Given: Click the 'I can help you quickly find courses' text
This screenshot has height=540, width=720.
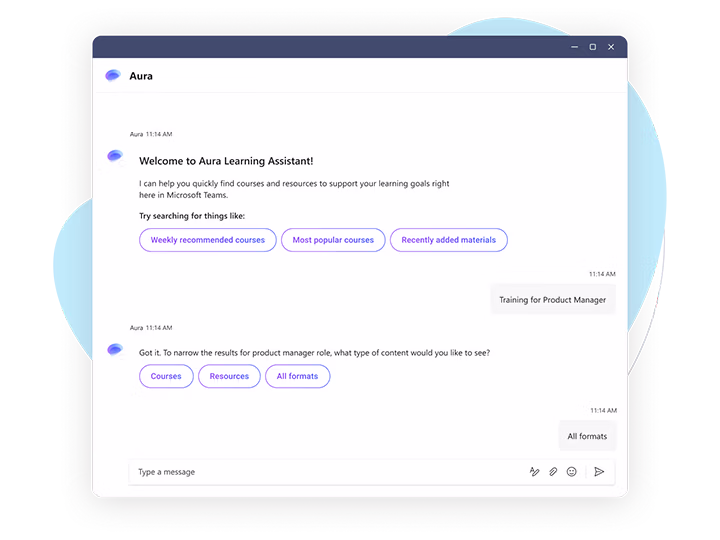Looking at the screenshot, I should click(294, 189).
